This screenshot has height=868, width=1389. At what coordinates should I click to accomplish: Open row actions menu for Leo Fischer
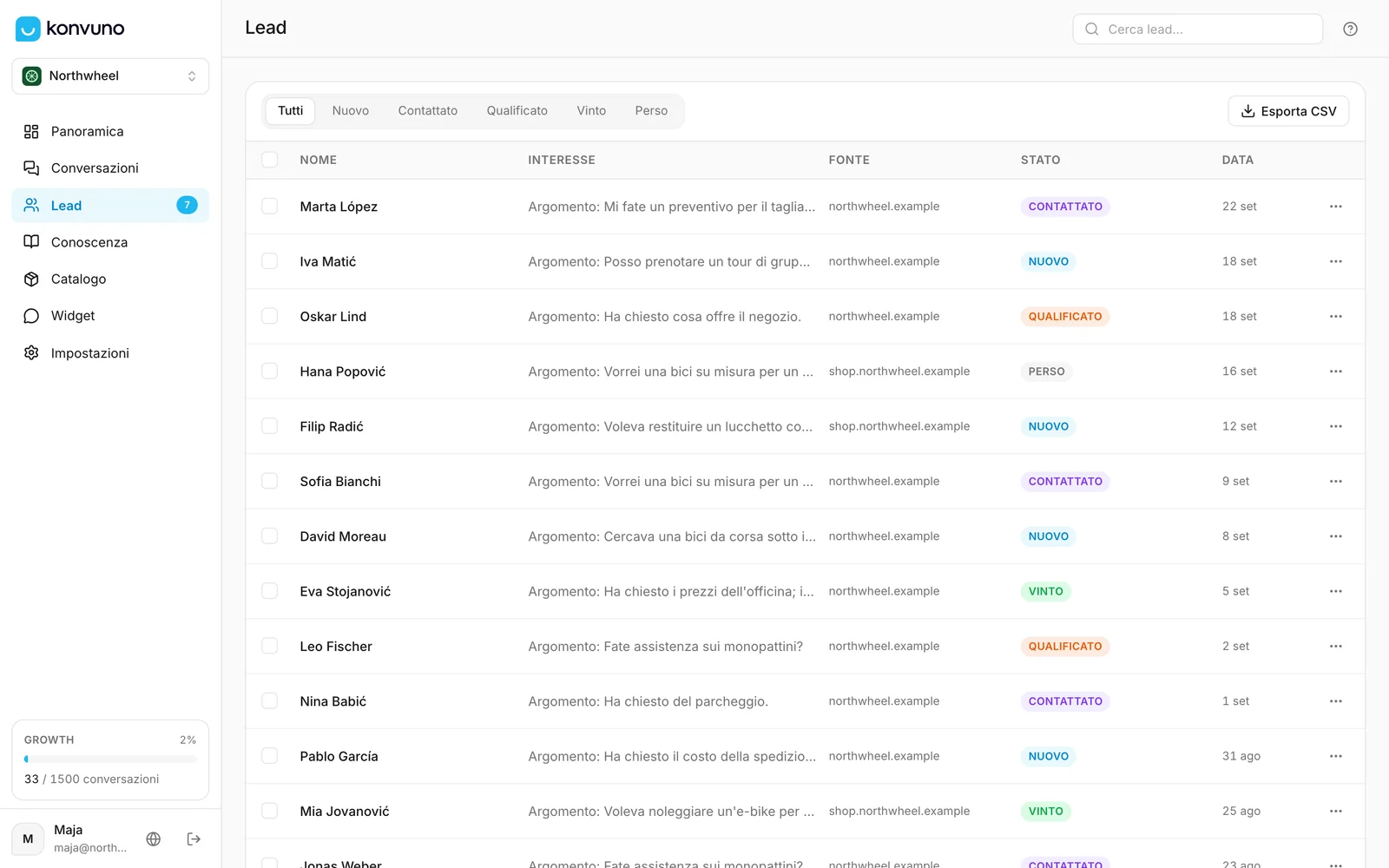point(1336,647)
